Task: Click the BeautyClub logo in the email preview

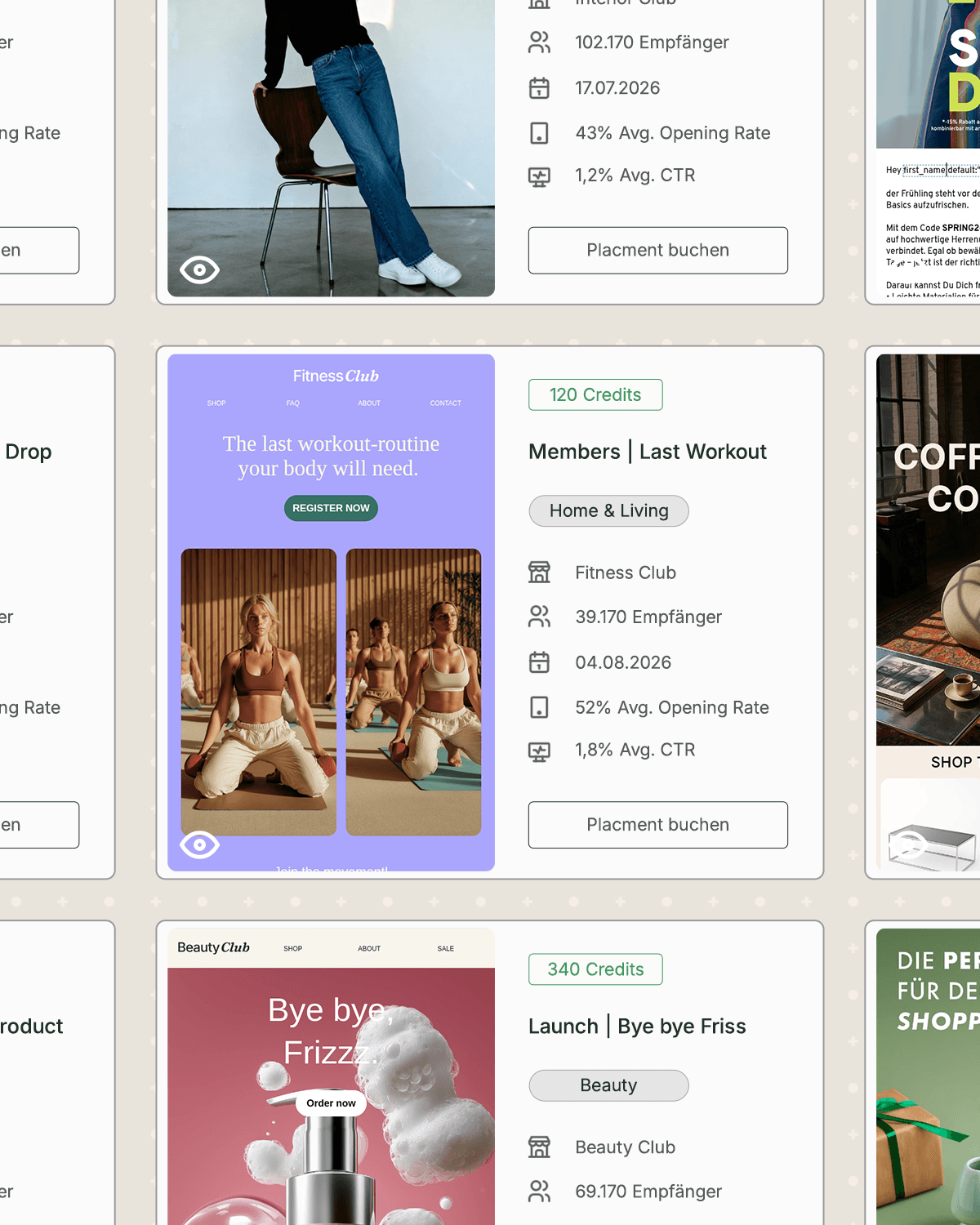Action: point(213,947)
